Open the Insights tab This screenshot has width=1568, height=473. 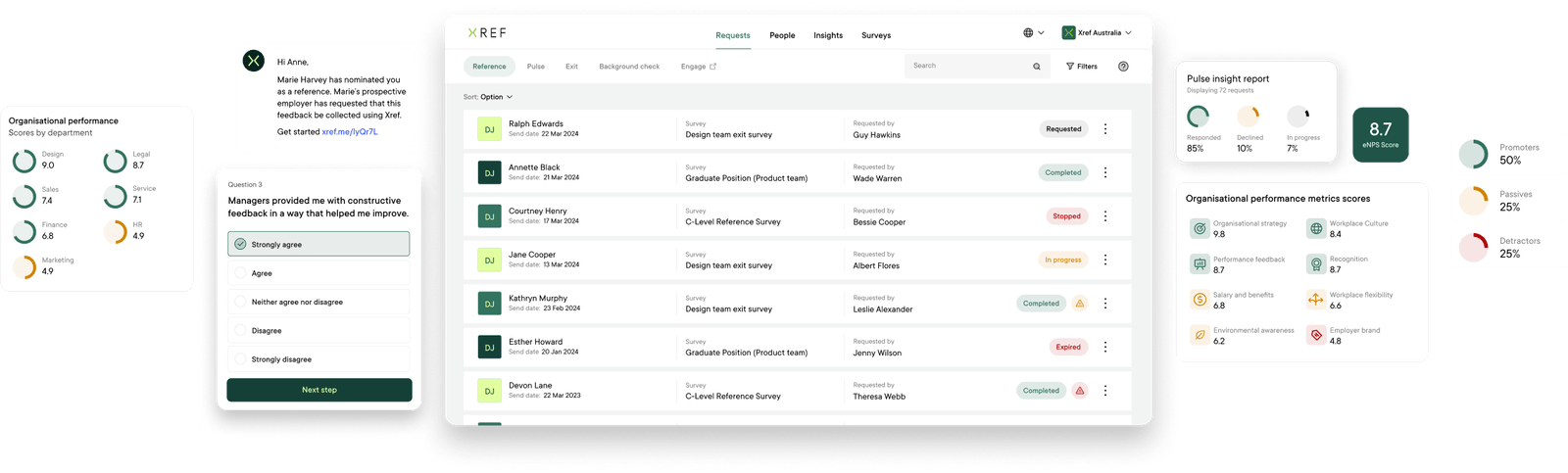[828, 35]
